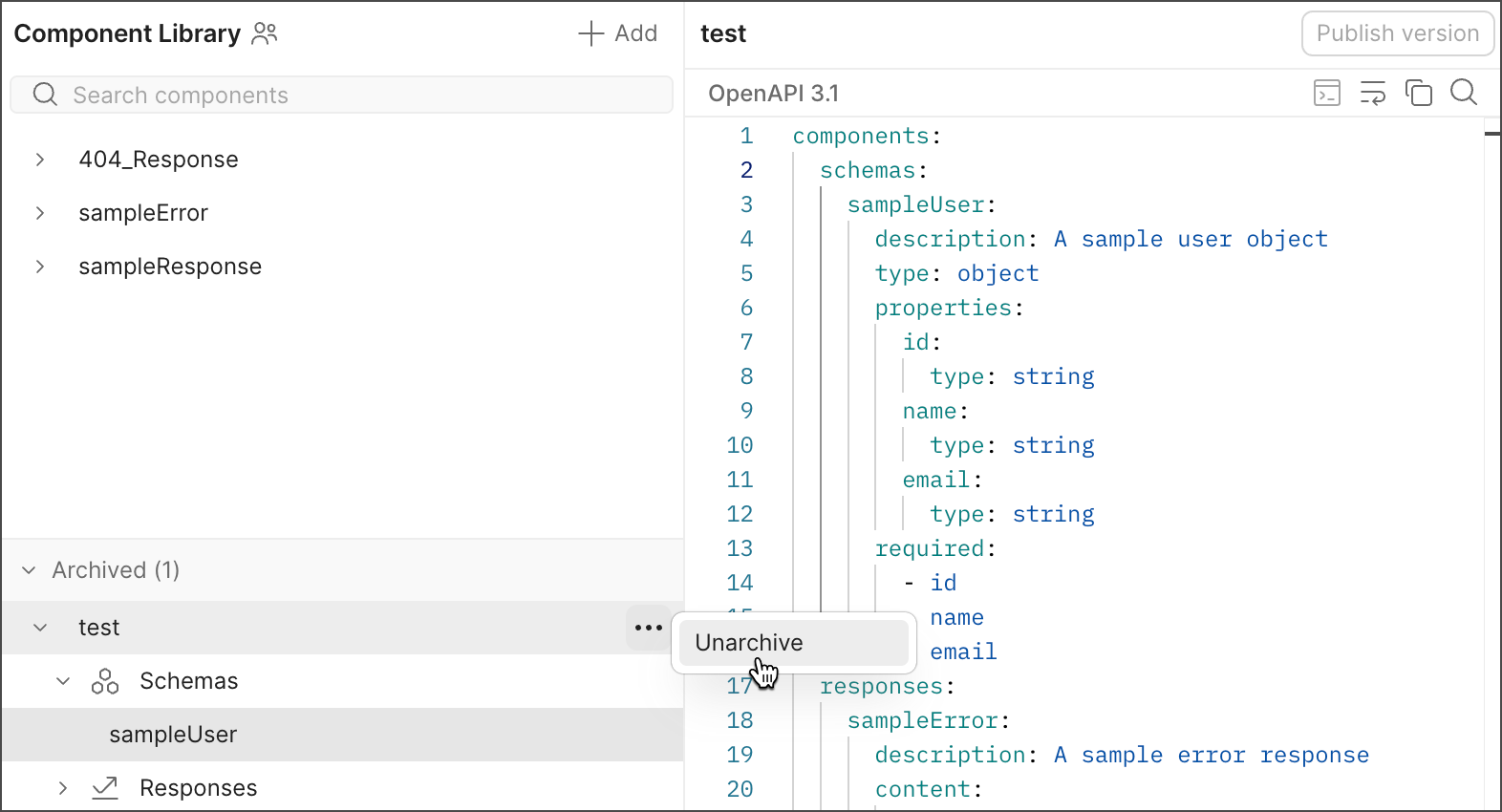Open search in the code editor
Screen dimensions: 1502x812
(x=1464, y=93)
